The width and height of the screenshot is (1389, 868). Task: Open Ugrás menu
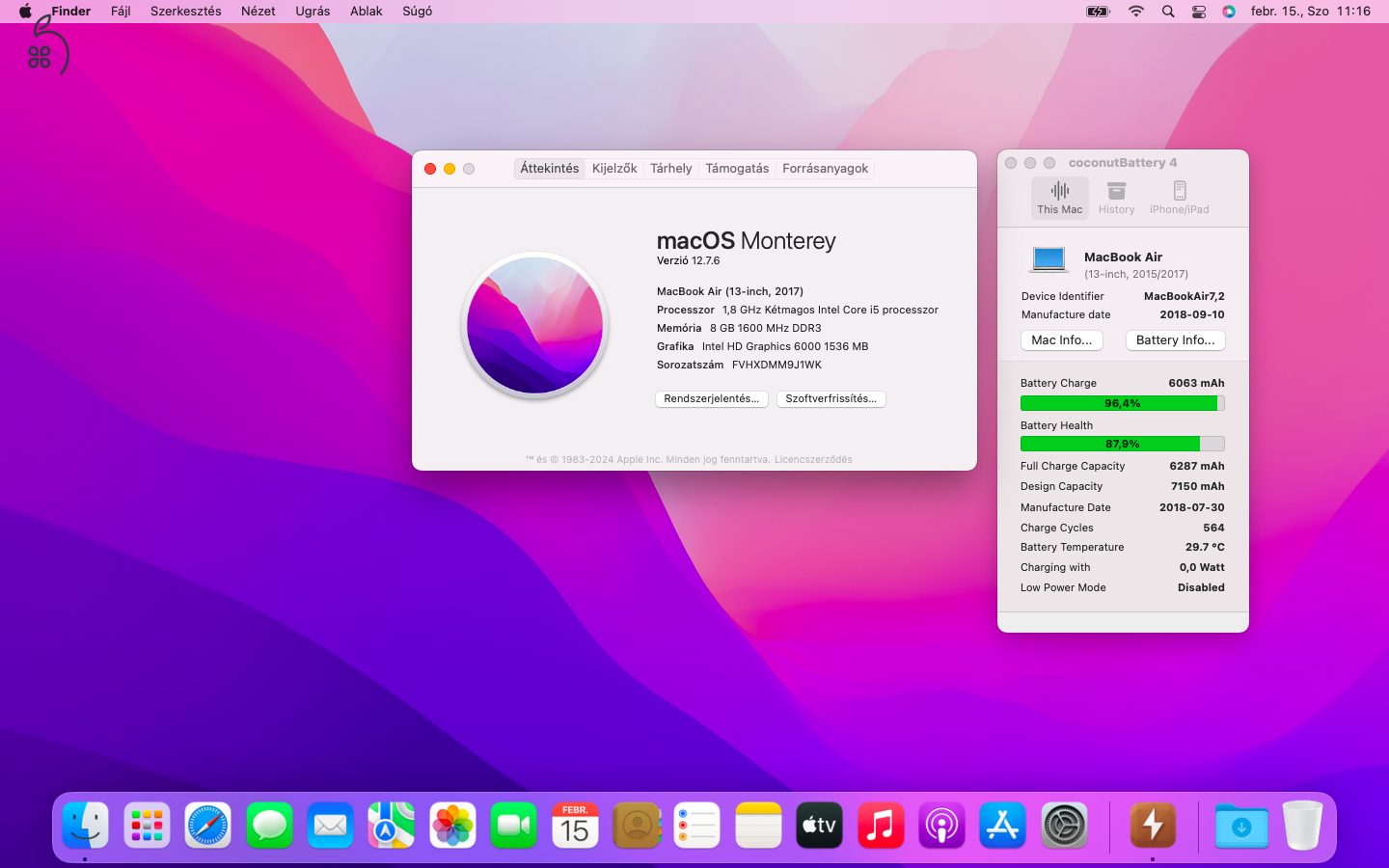pyautogui.click(x=313, y=12)
